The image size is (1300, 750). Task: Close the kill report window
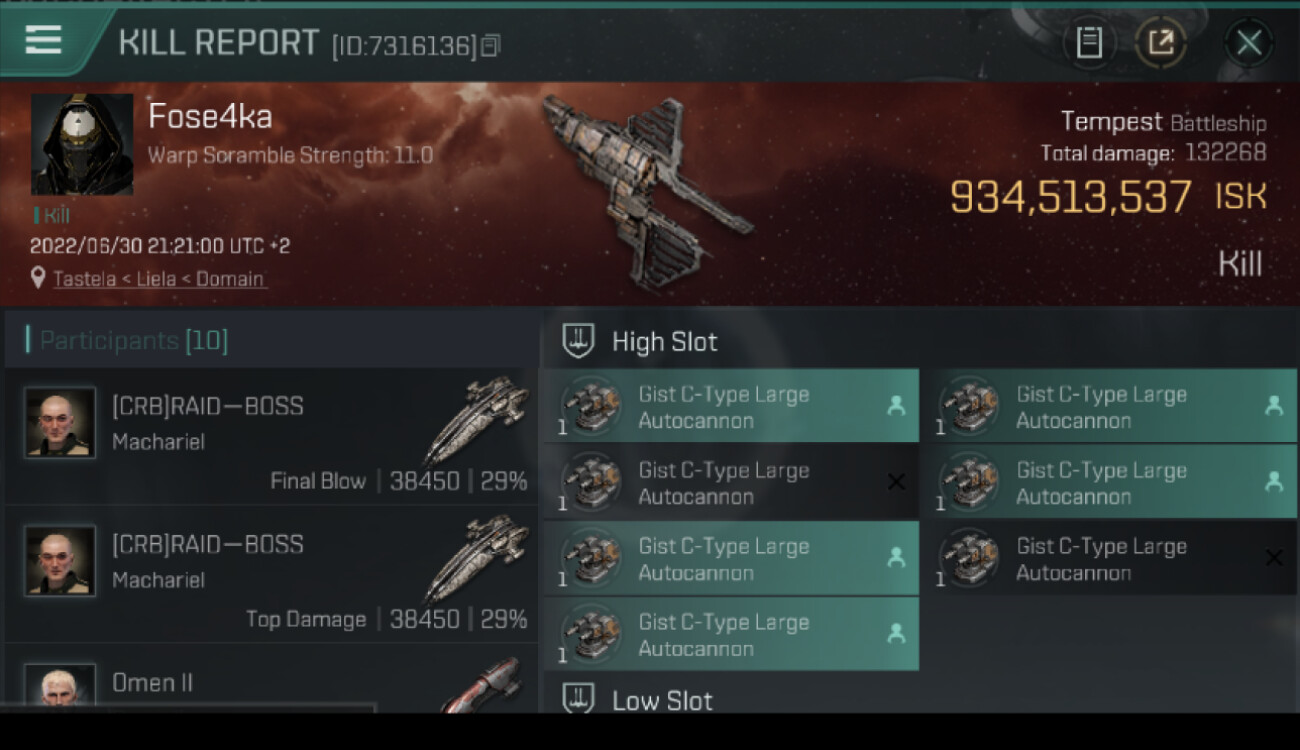point(1249,43)
